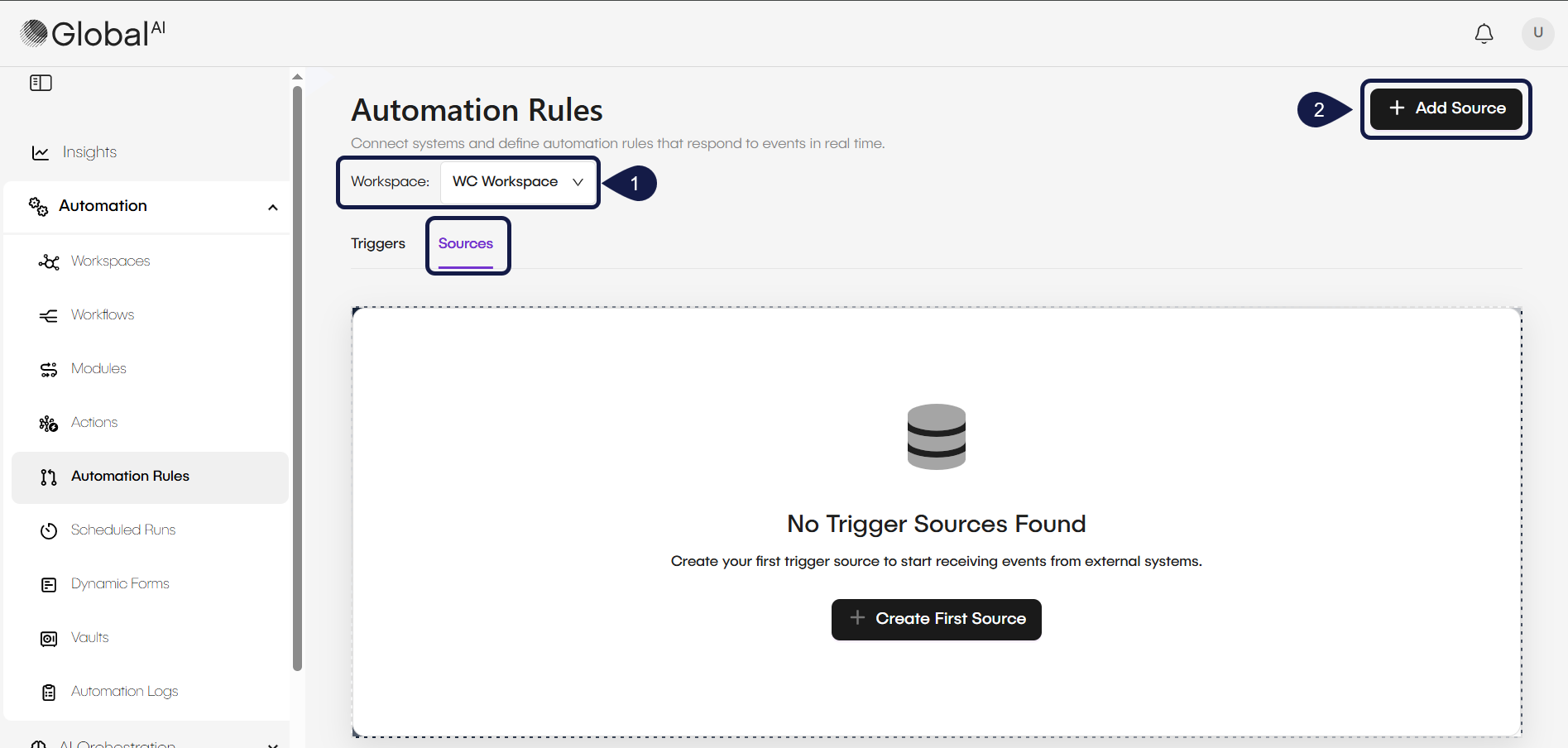Click the Scheduled Runs clock icon
This screenshot has height=748, width=1568.
click(49, 531)
